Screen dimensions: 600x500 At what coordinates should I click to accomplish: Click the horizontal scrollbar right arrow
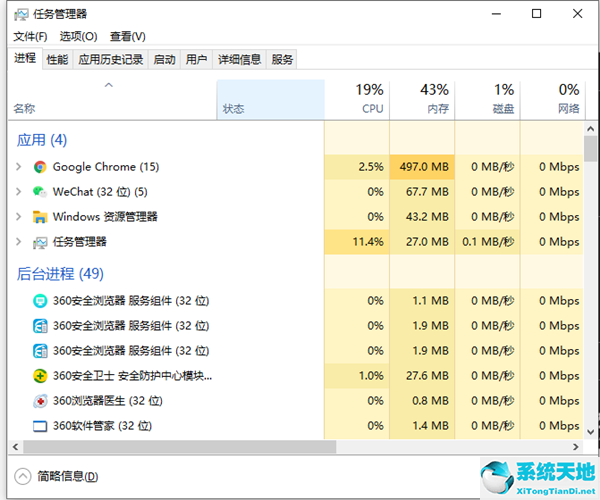click(x=576, y=447)
